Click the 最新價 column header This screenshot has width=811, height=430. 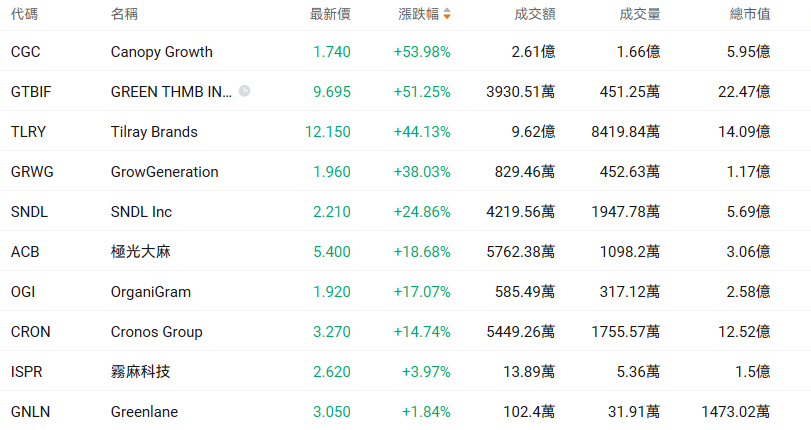(330, 14)
